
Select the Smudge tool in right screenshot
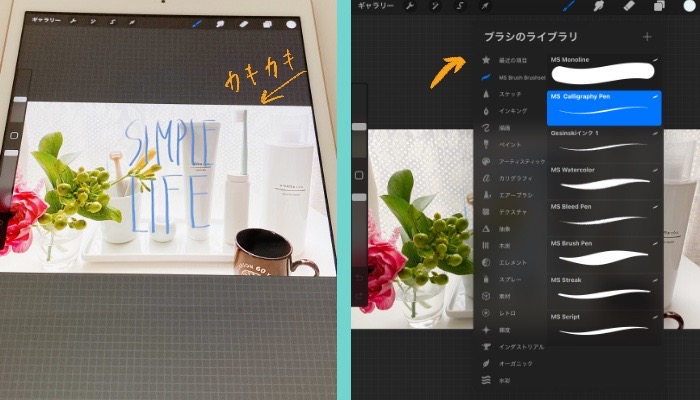(x=599, y=6)
